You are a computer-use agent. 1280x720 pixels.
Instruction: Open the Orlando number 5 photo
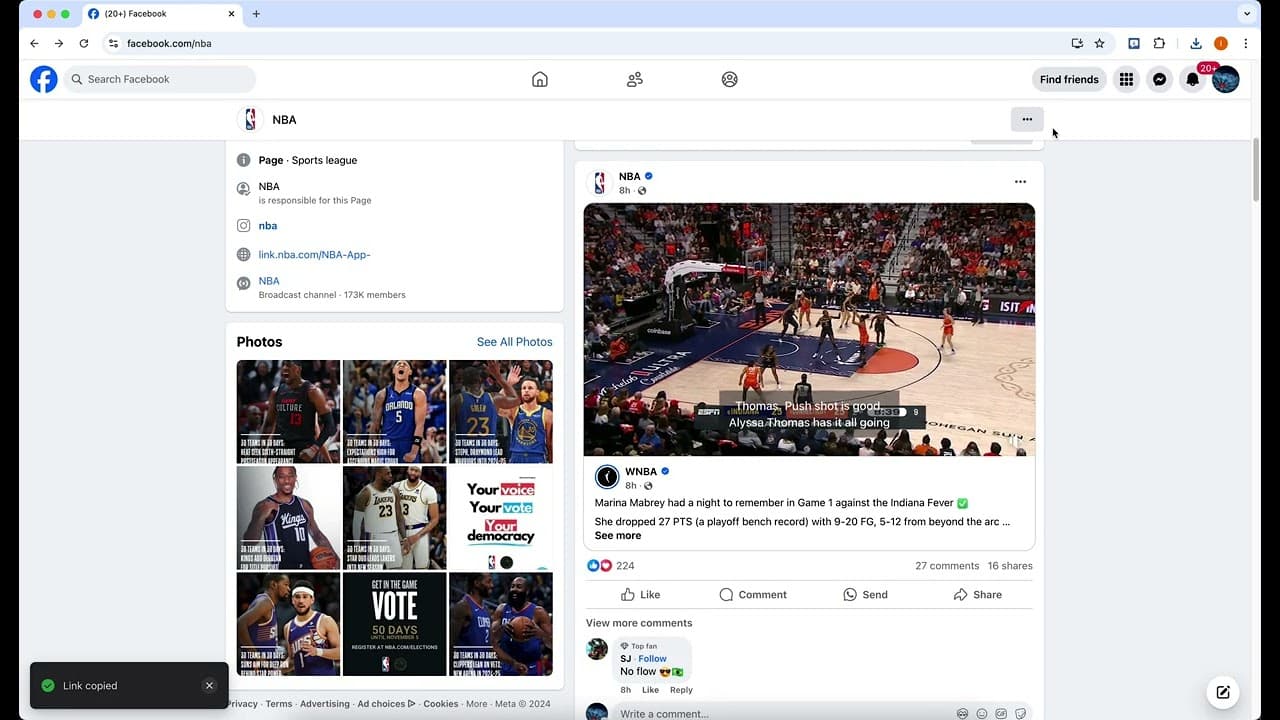(394, 411)
